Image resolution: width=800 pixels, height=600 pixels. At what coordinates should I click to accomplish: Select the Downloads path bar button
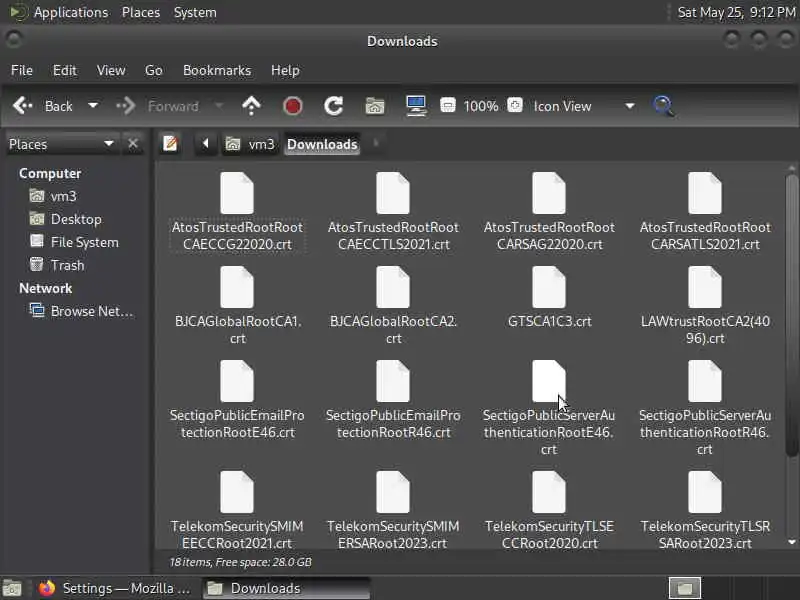[x=322, y=144]
